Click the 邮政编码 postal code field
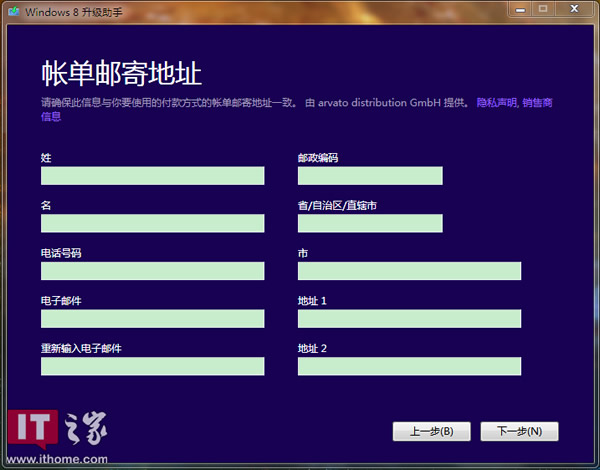 click(370, 176)
